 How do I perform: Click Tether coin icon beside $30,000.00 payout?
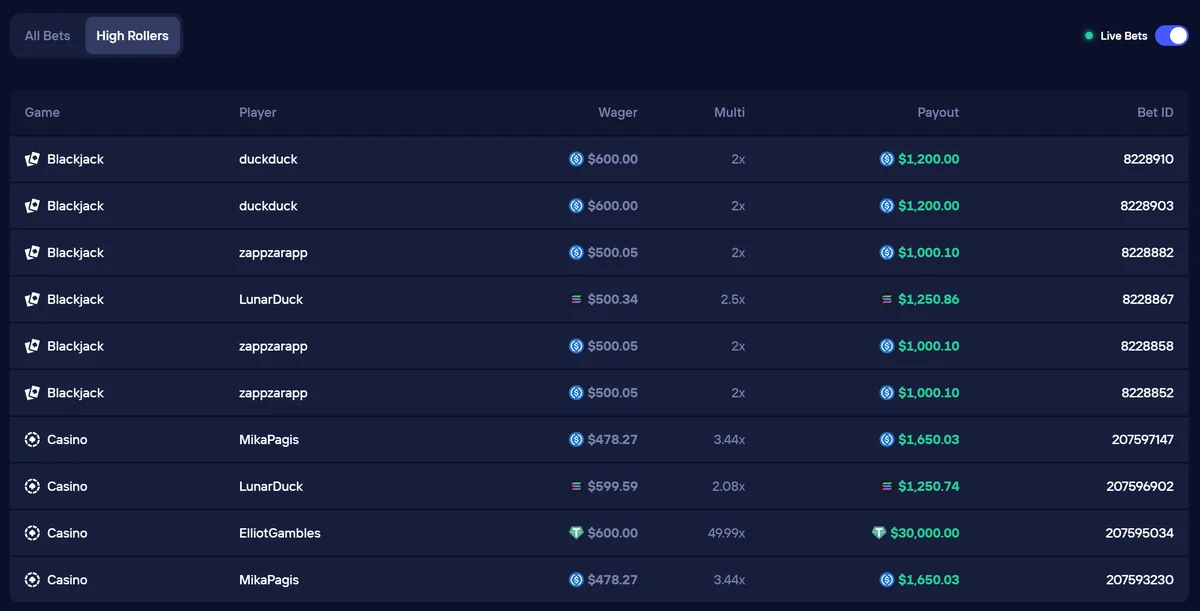(879, 533)
